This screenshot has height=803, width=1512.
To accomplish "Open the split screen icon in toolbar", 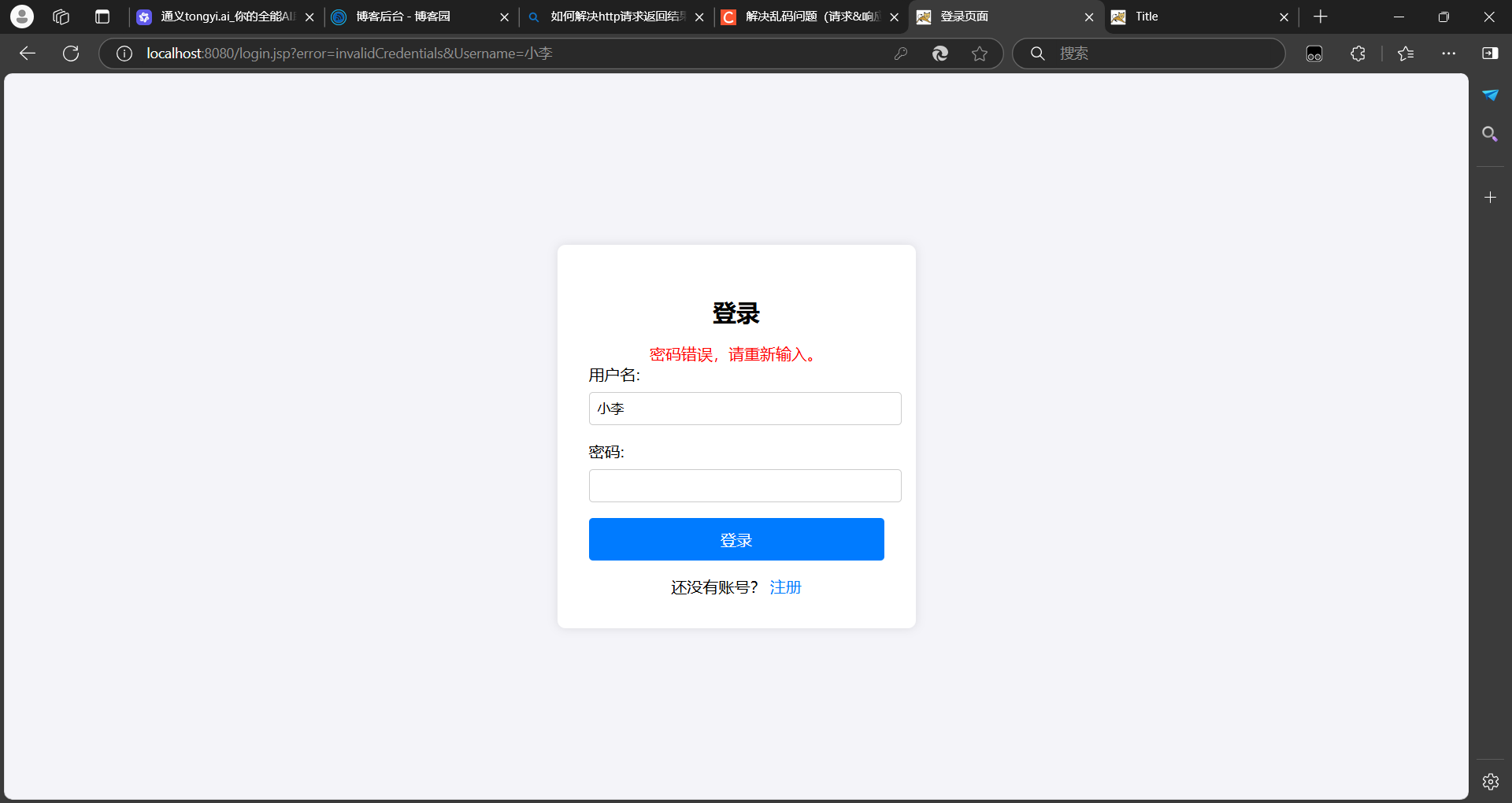I will coord(1314,54).
